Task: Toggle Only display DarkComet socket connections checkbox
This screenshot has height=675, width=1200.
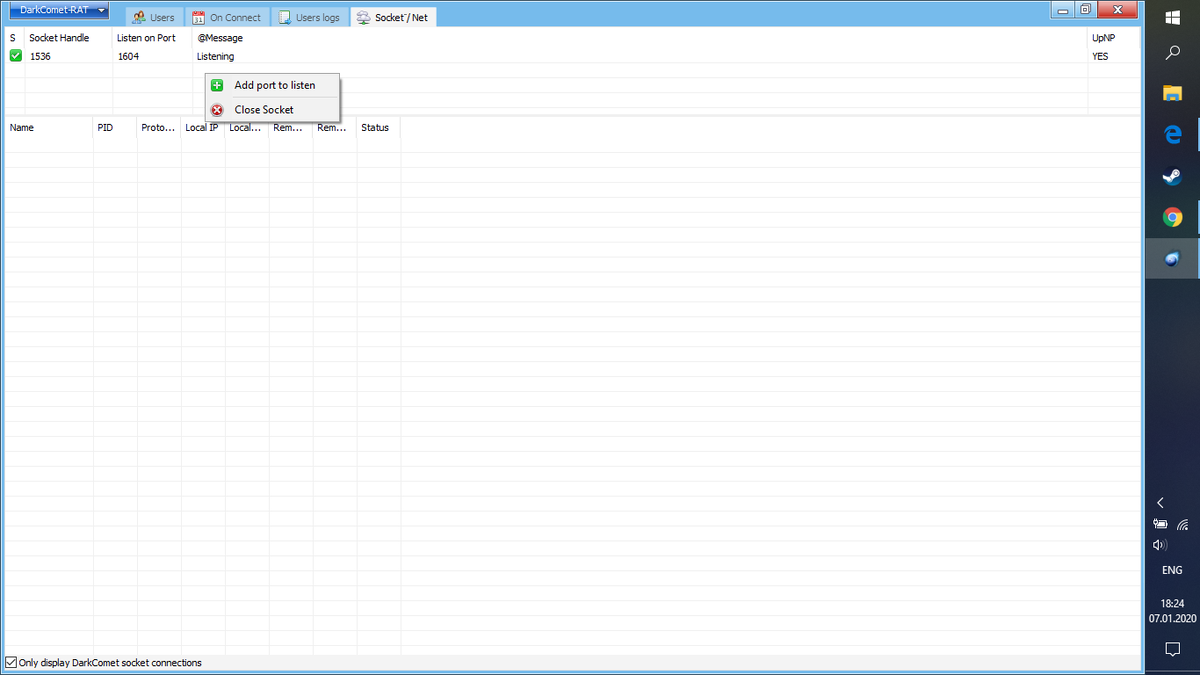Action: pyautogui.click(x=11, y=662)
